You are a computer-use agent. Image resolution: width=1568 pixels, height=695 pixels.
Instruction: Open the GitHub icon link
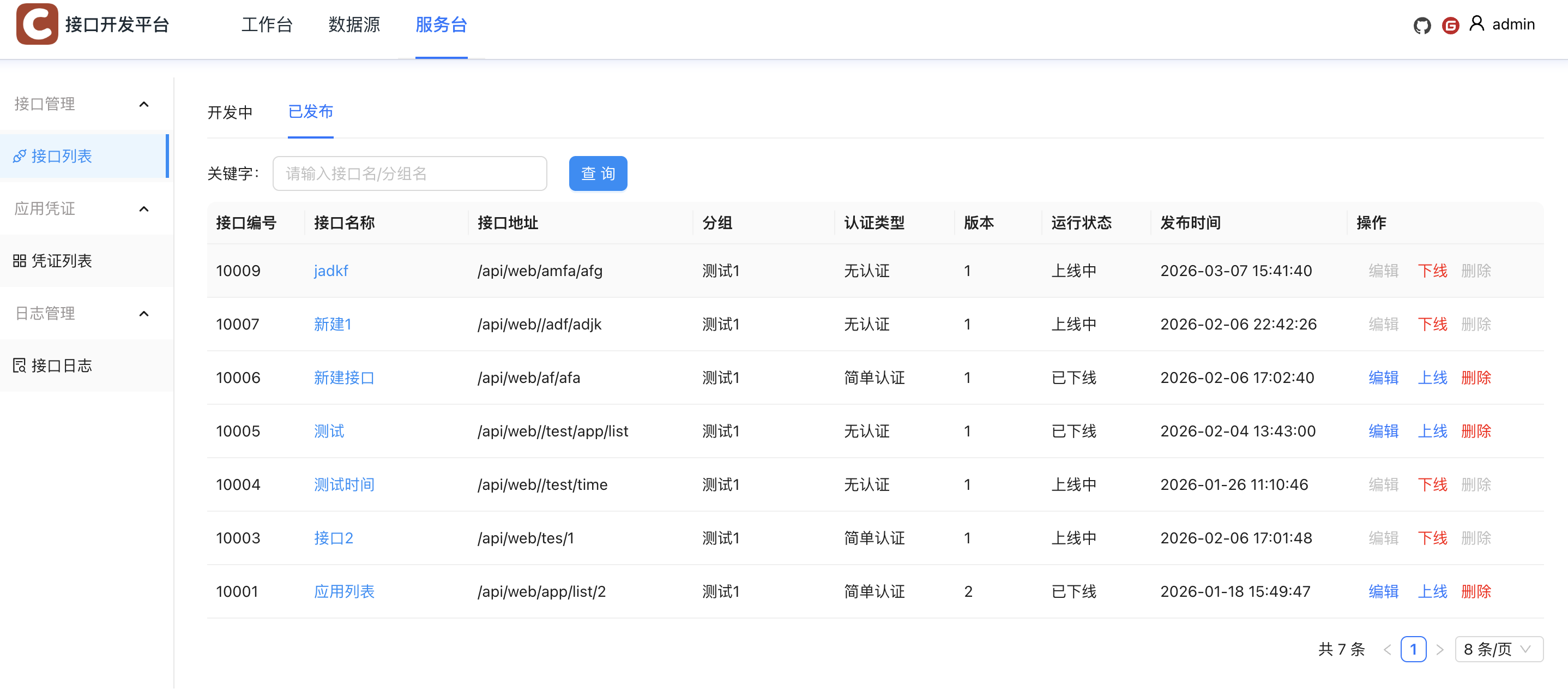(1422, 25)
